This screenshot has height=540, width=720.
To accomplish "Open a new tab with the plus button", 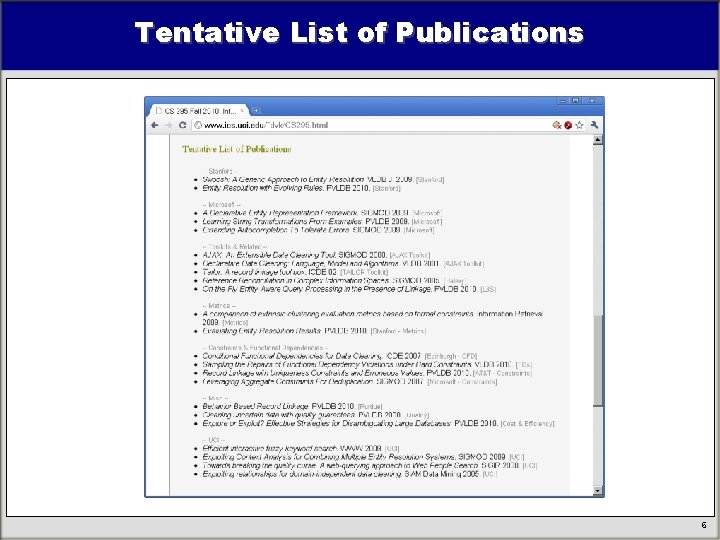I will 256,111.
